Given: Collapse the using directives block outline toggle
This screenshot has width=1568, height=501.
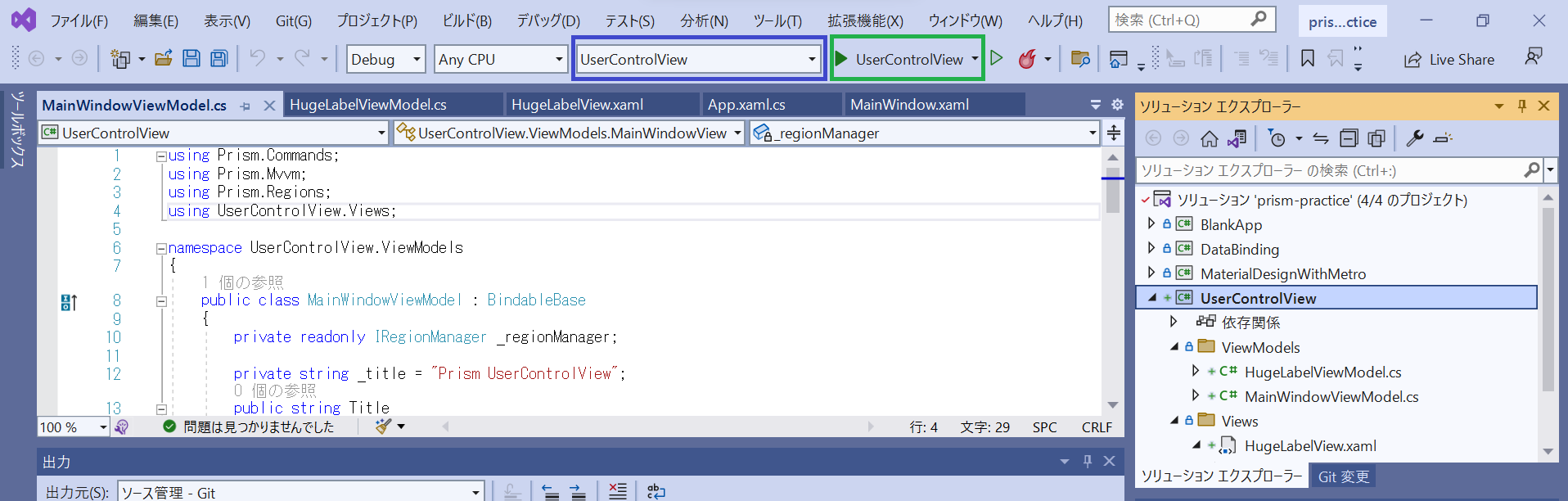Looking at the screenshot, I should tap(161, 156).
